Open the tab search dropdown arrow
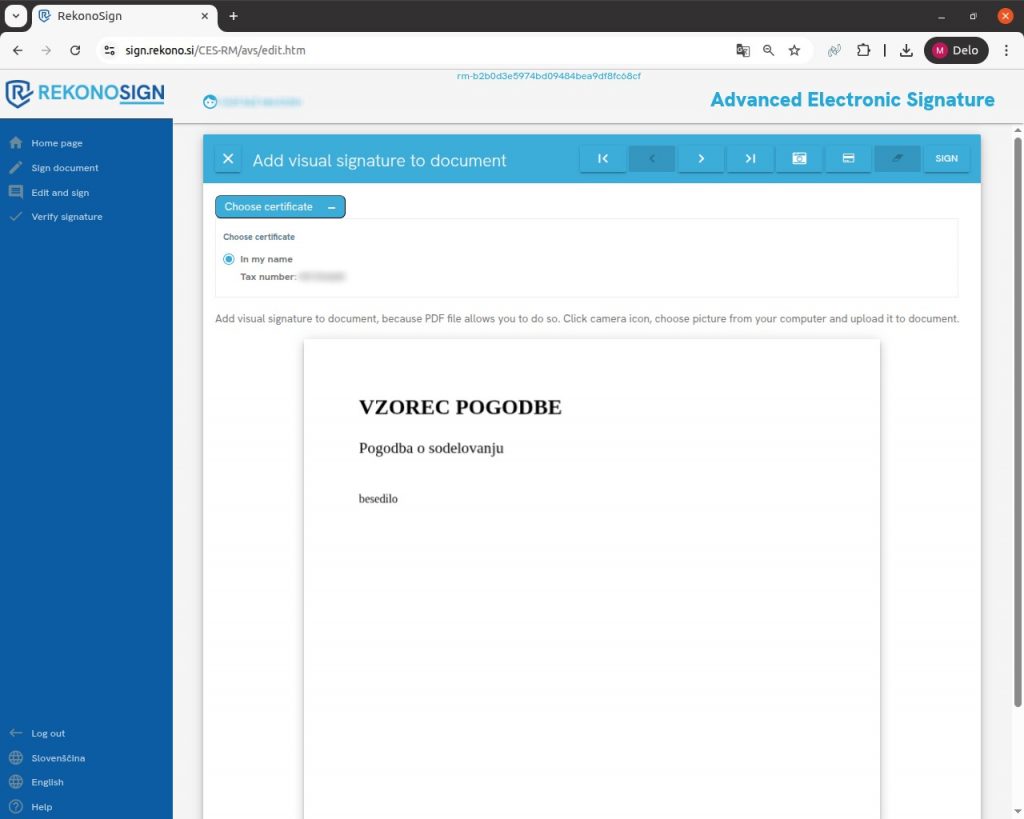The width and height of the screenshot is (1024, 819). pos(16,16)
